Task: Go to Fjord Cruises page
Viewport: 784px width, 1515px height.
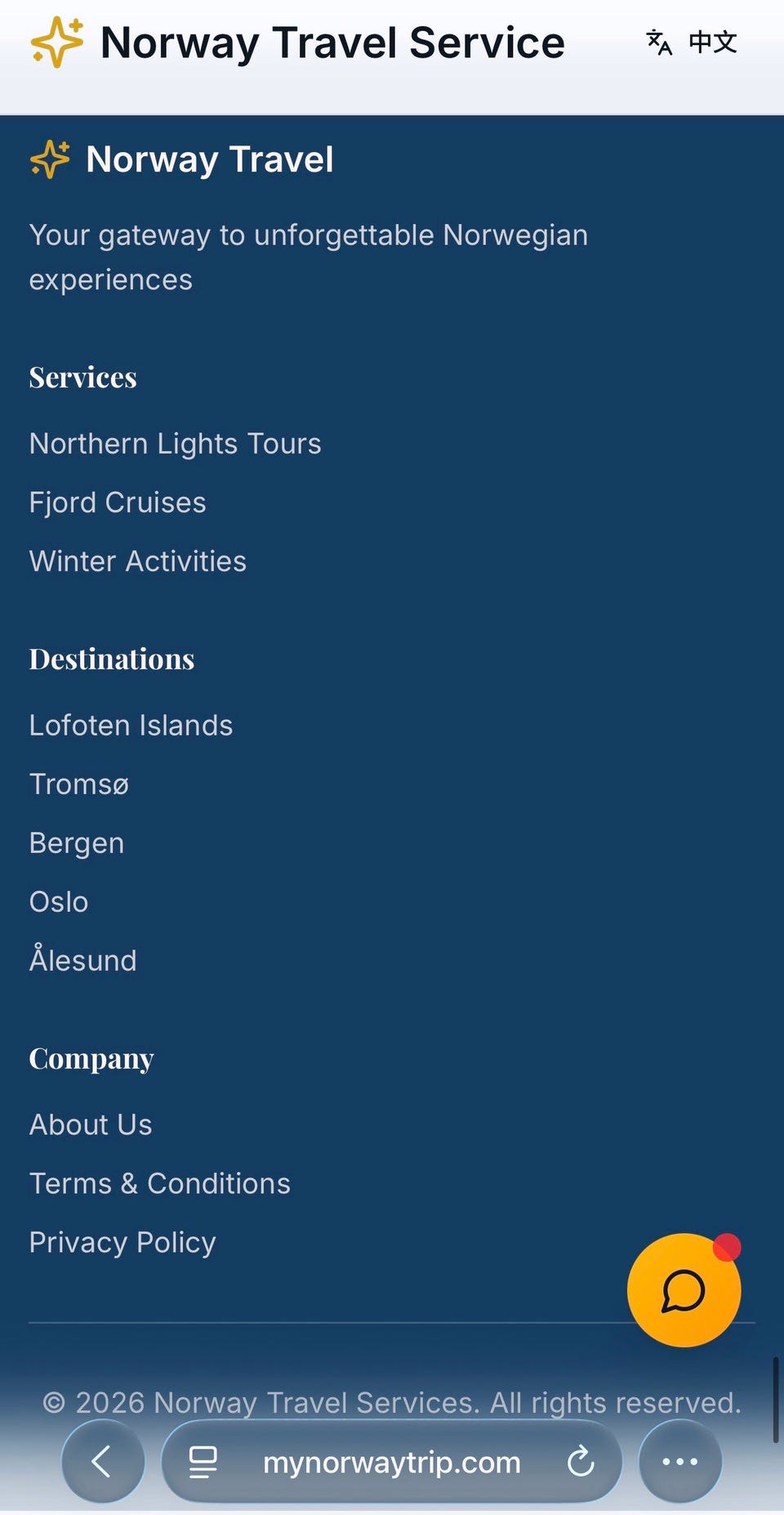Action: click(118, 503)
